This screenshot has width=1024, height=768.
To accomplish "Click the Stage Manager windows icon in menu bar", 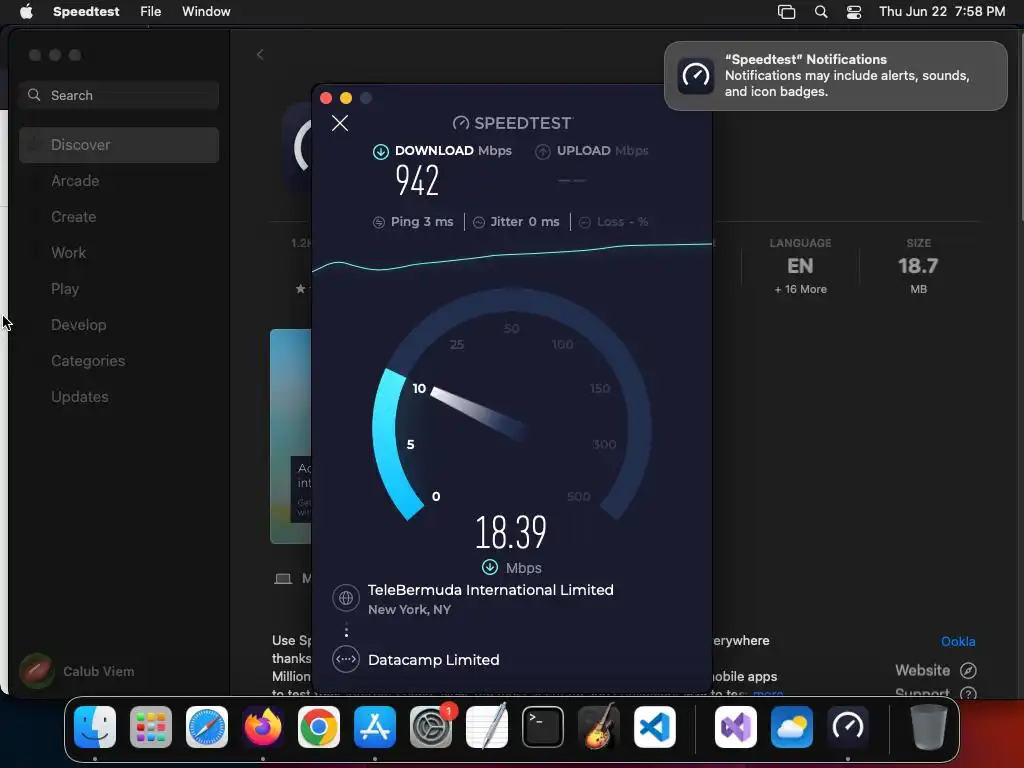I will coord(786,11).
